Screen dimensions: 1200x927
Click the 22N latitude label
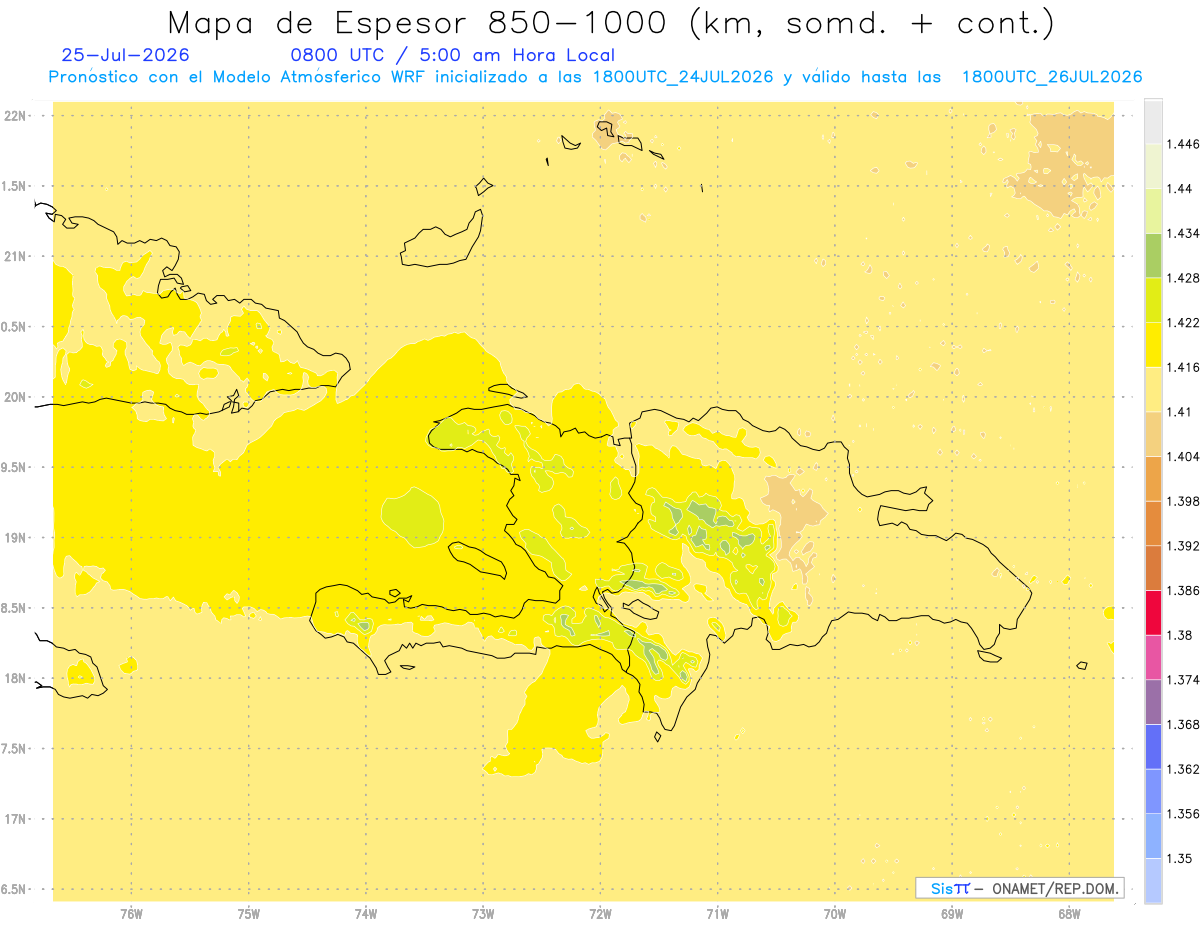(x=16, y=115)
